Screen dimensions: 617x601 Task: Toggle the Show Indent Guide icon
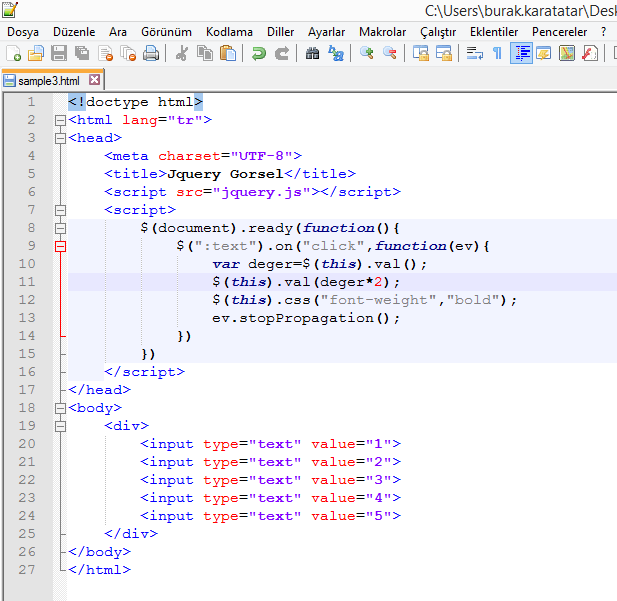tap(521, 53)
